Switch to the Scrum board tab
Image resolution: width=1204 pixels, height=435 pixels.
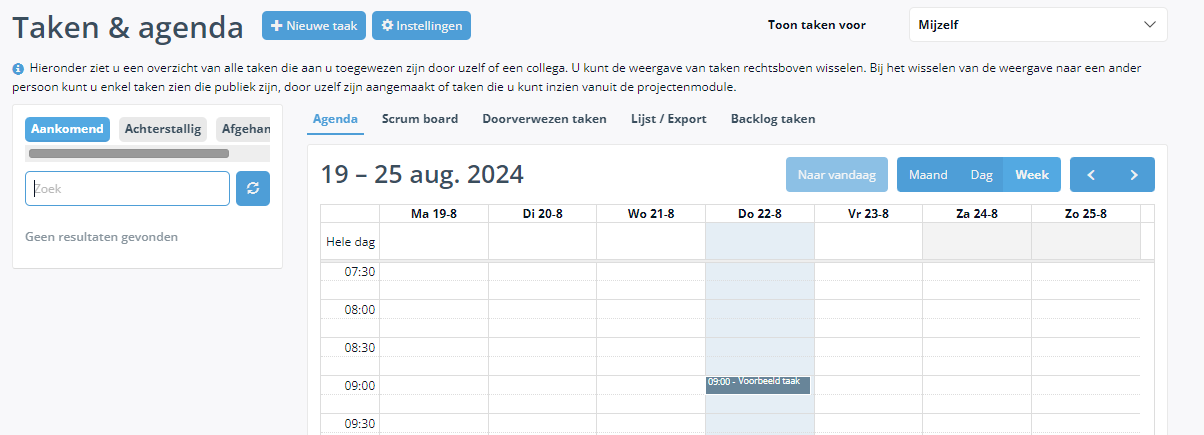(x=420, y=119)
